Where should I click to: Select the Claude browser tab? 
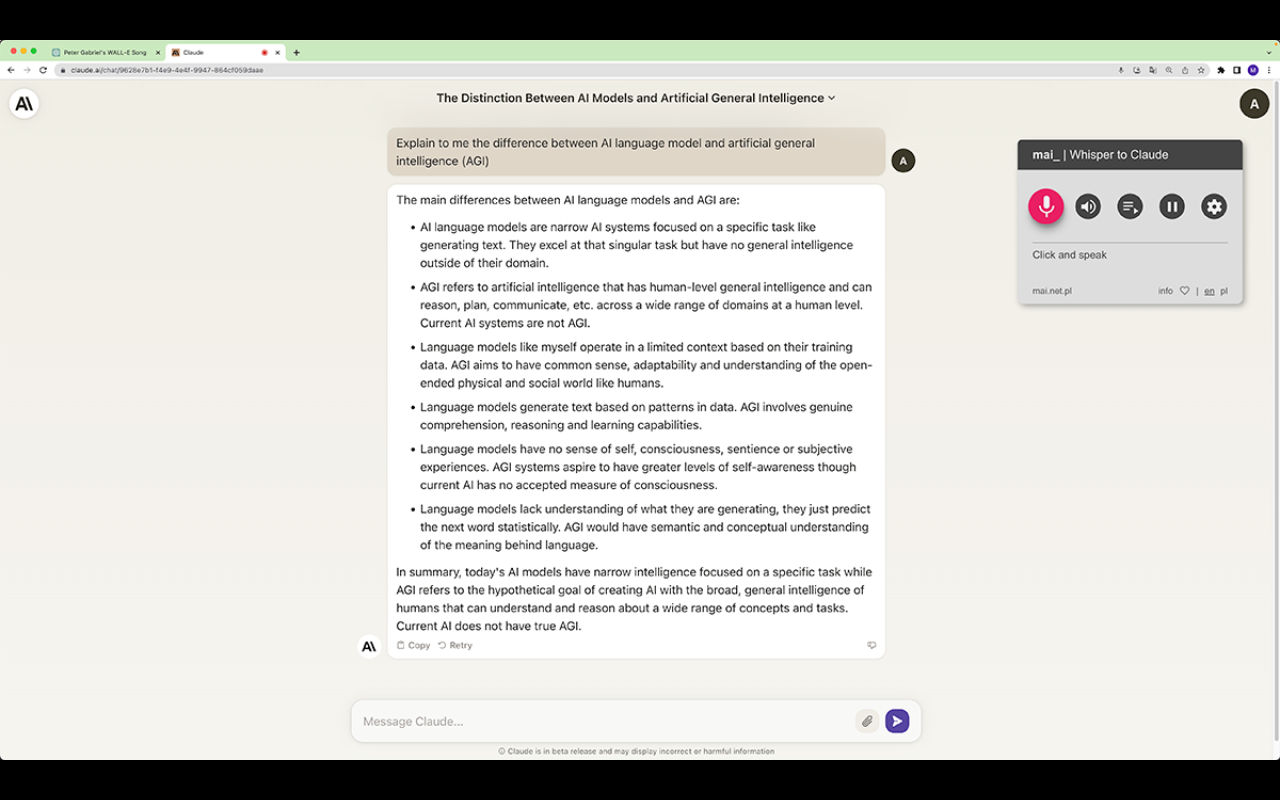tap(226, 52)
